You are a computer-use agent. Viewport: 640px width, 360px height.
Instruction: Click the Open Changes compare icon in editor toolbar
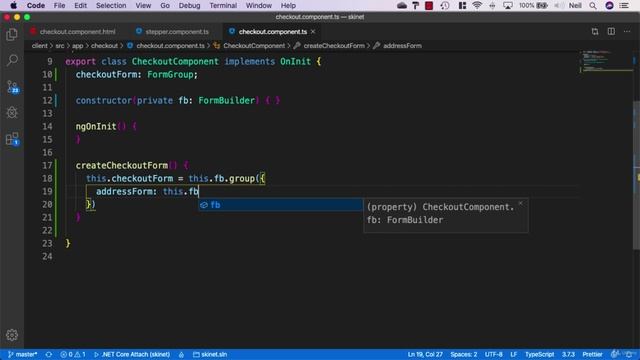[x=595, y=31]
